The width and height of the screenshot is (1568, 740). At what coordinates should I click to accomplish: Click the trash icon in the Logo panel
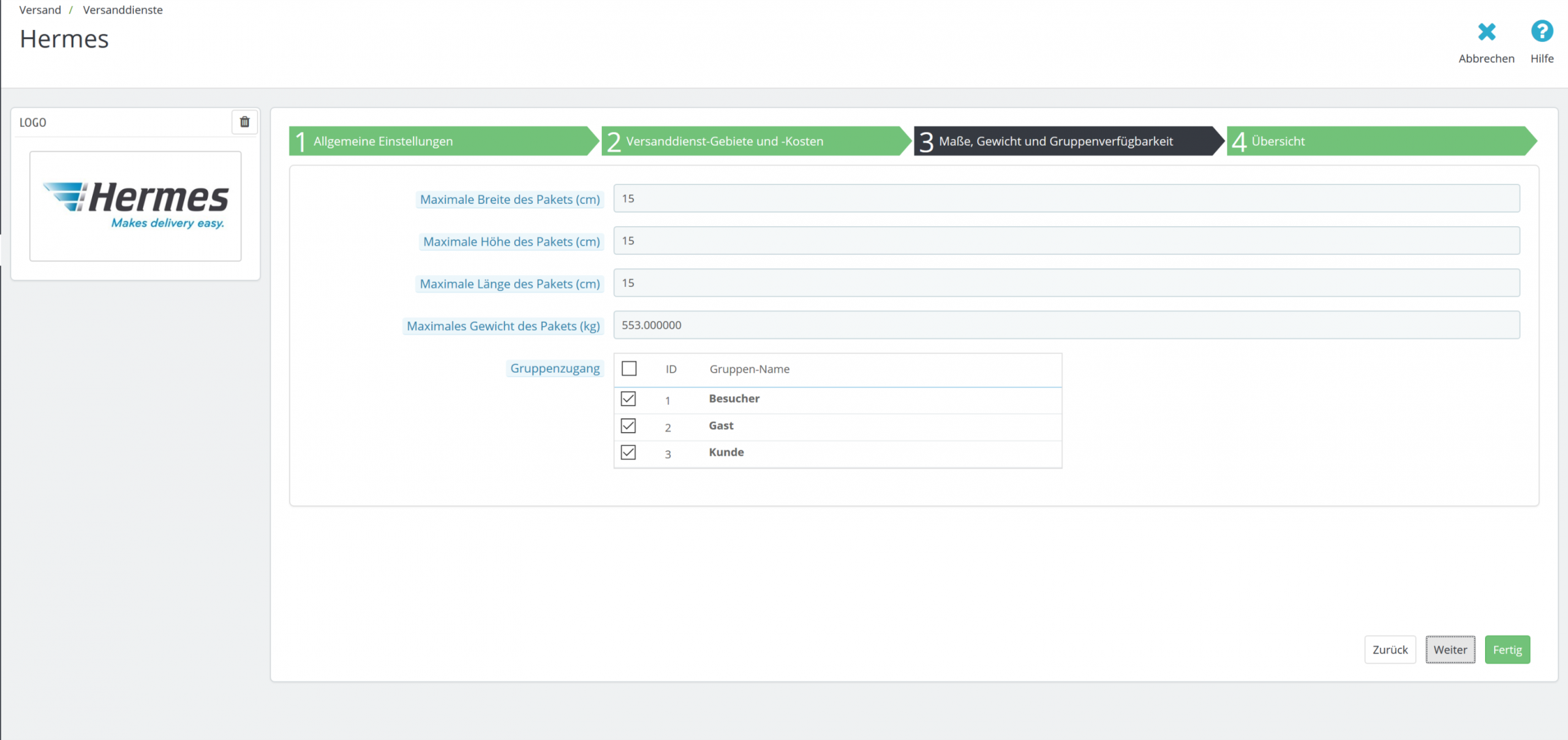[244, 122]
